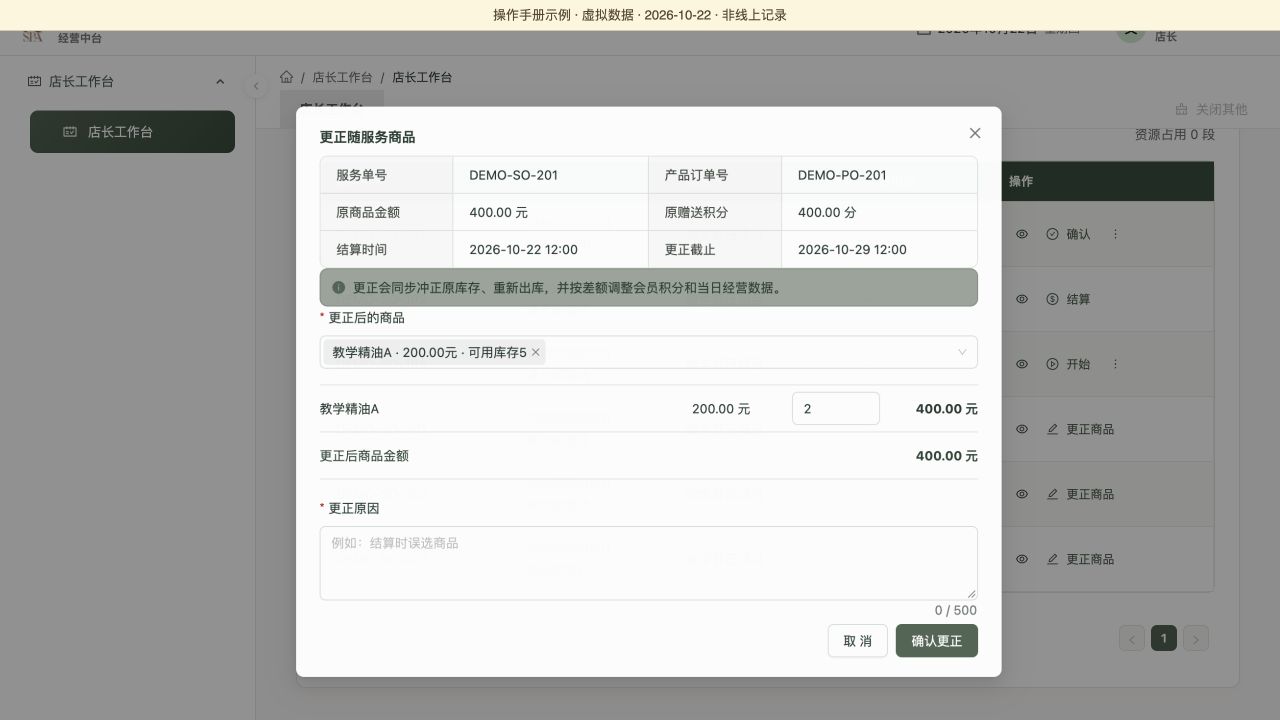Click the 经营中台 title in header
1280x720 pixels.
pos(80,38)
